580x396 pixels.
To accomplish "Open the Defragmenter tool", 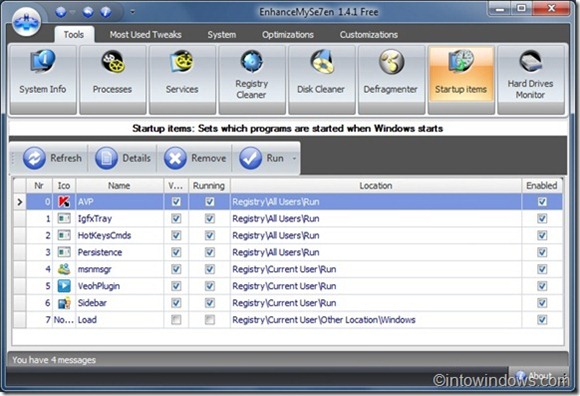I will 391,79.
